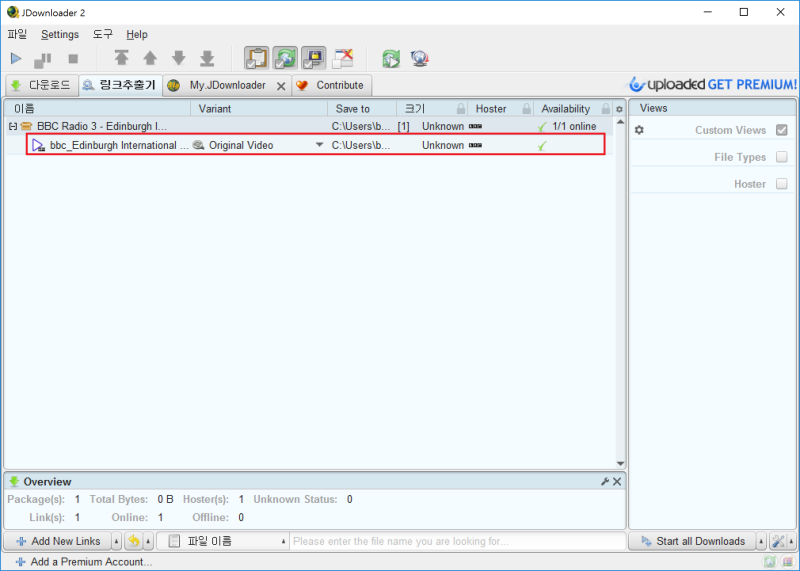Click the Add New Links button

pyautogui.click(x=58, y=541)
